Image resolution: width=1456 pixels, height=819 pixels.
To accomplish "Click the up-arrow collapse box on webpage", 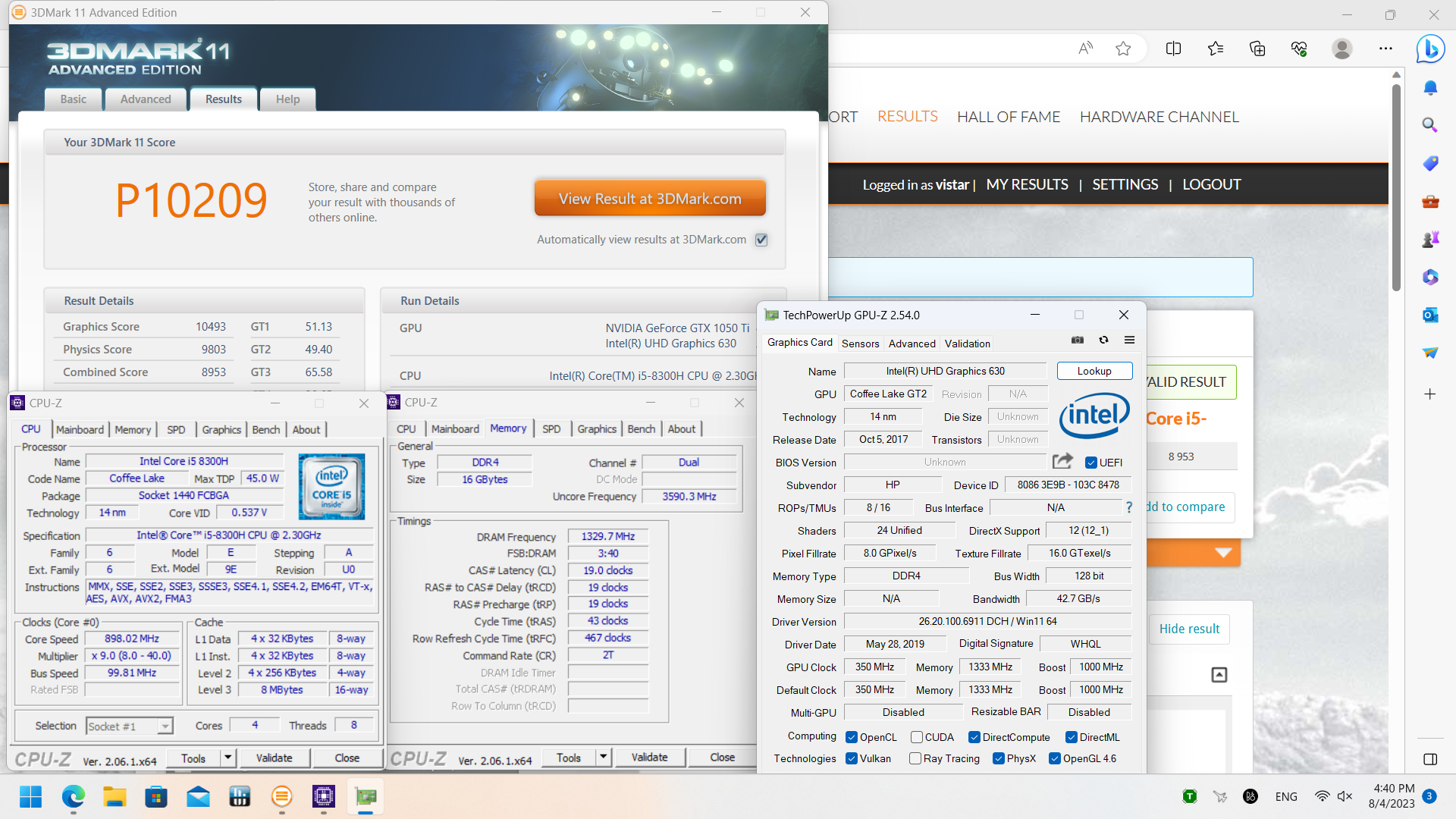I will (1219, 675).
